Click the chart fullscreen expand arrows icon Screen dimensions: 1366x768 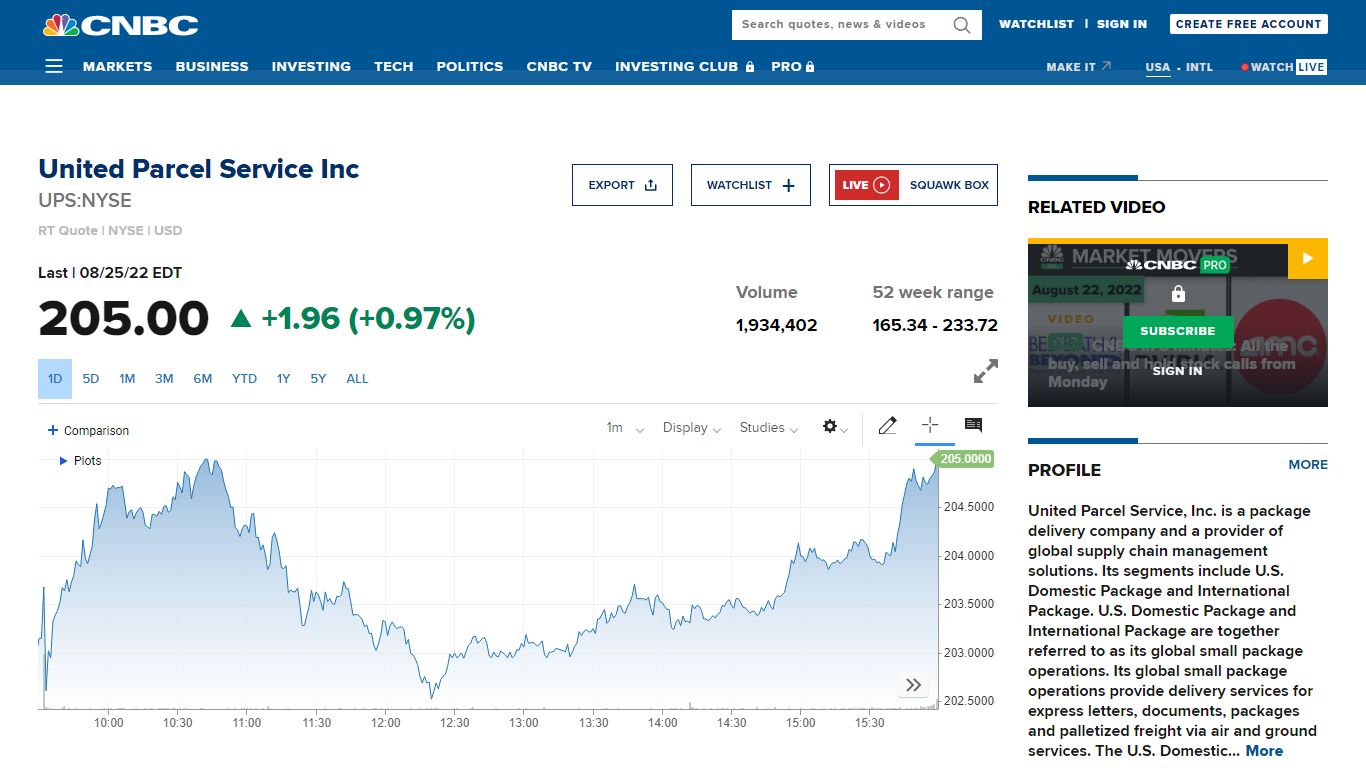point(986,372)
